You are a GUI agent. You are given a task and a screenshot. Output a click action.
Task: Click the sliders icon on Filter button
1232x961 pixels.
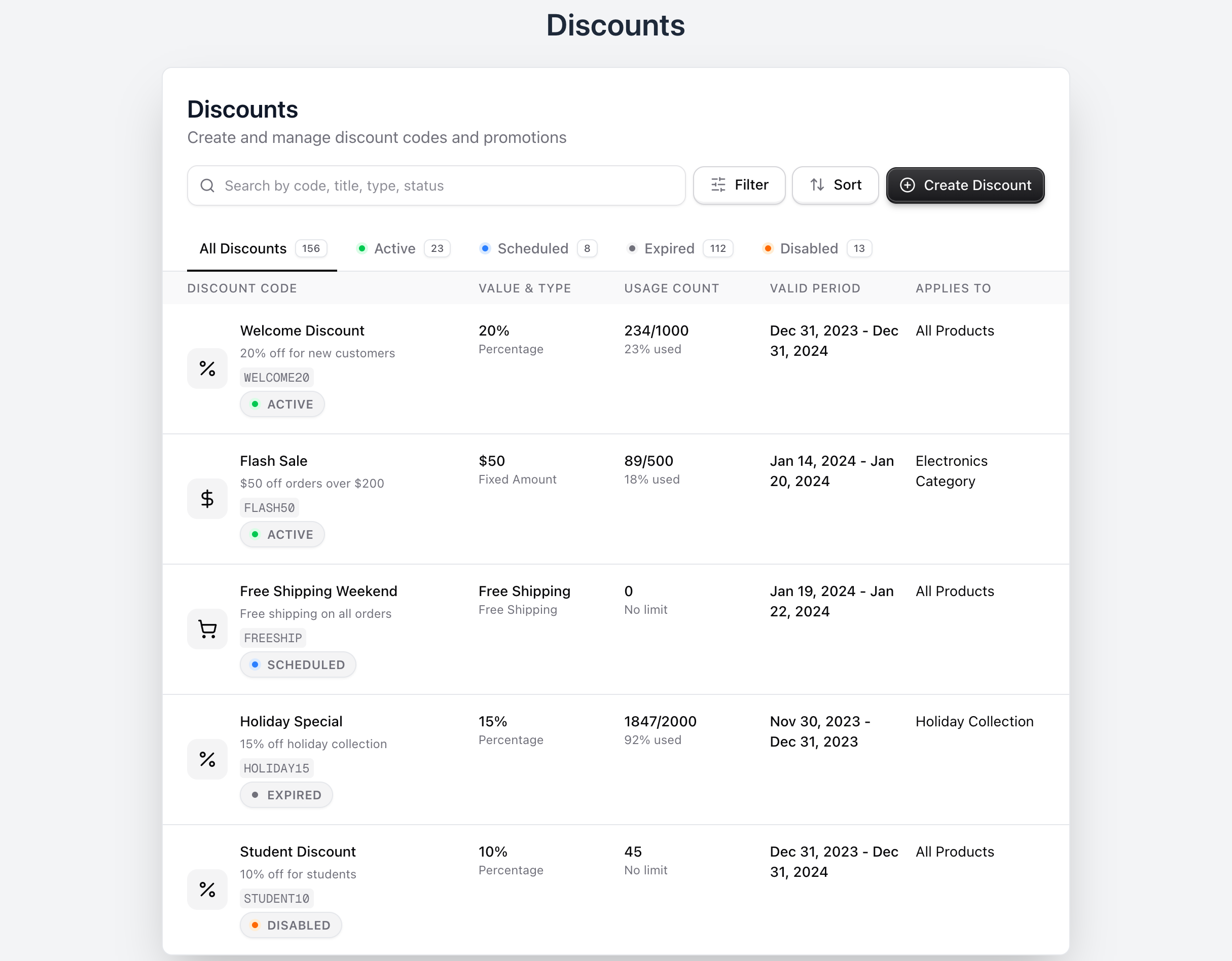(718, 185)
